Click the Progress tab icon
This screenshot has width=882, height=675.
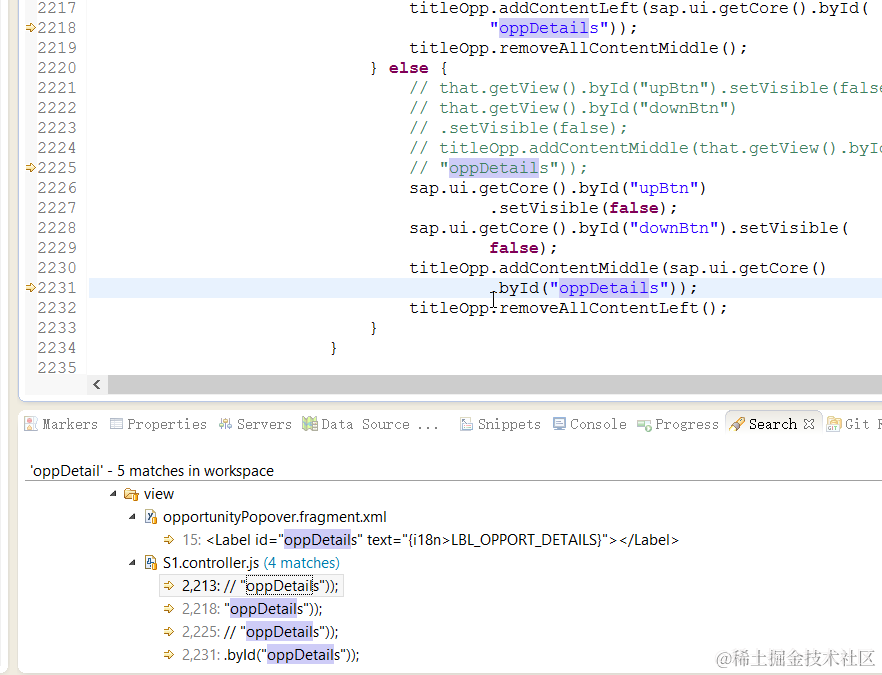tap(644, 425)
